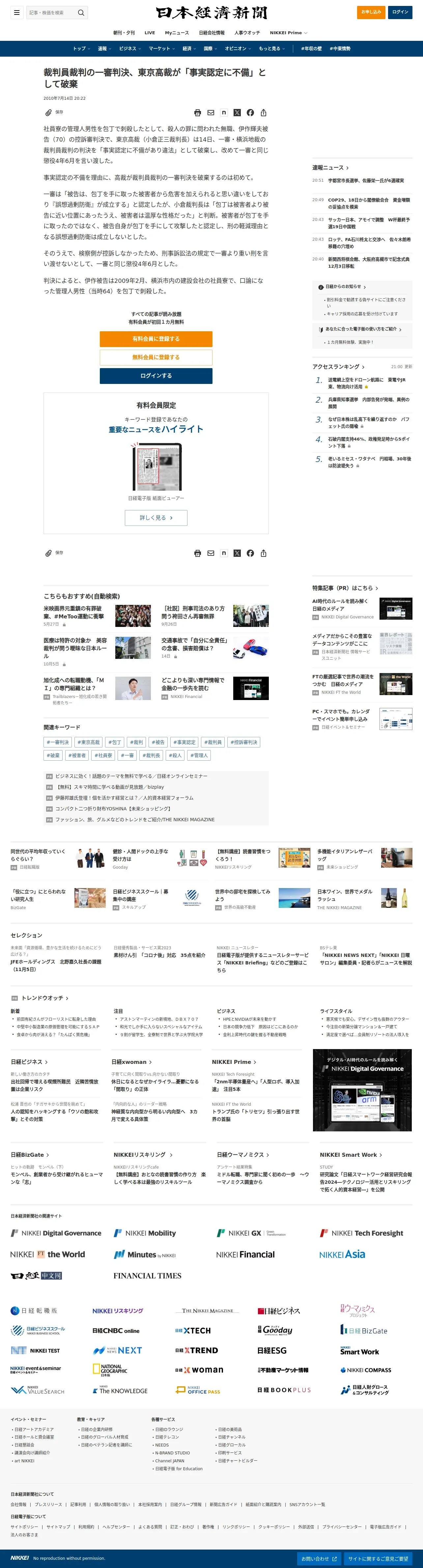Screen dimensions: 423x1568
Task: Open the 速報ニュース section heading
Action: (x=330, y=167)
